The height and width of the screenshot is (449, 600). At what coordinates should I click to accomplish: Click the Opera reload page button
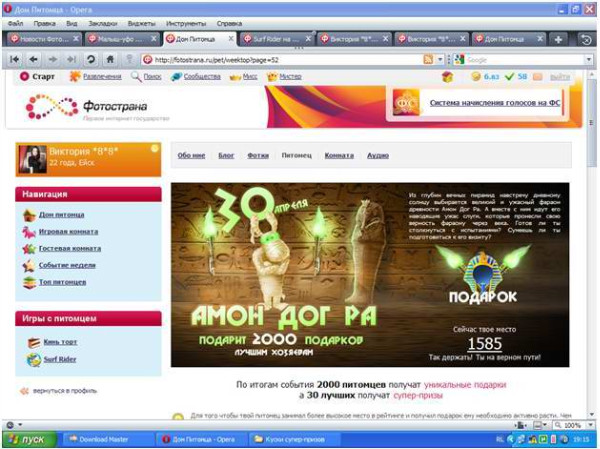[x=90, y=59]
